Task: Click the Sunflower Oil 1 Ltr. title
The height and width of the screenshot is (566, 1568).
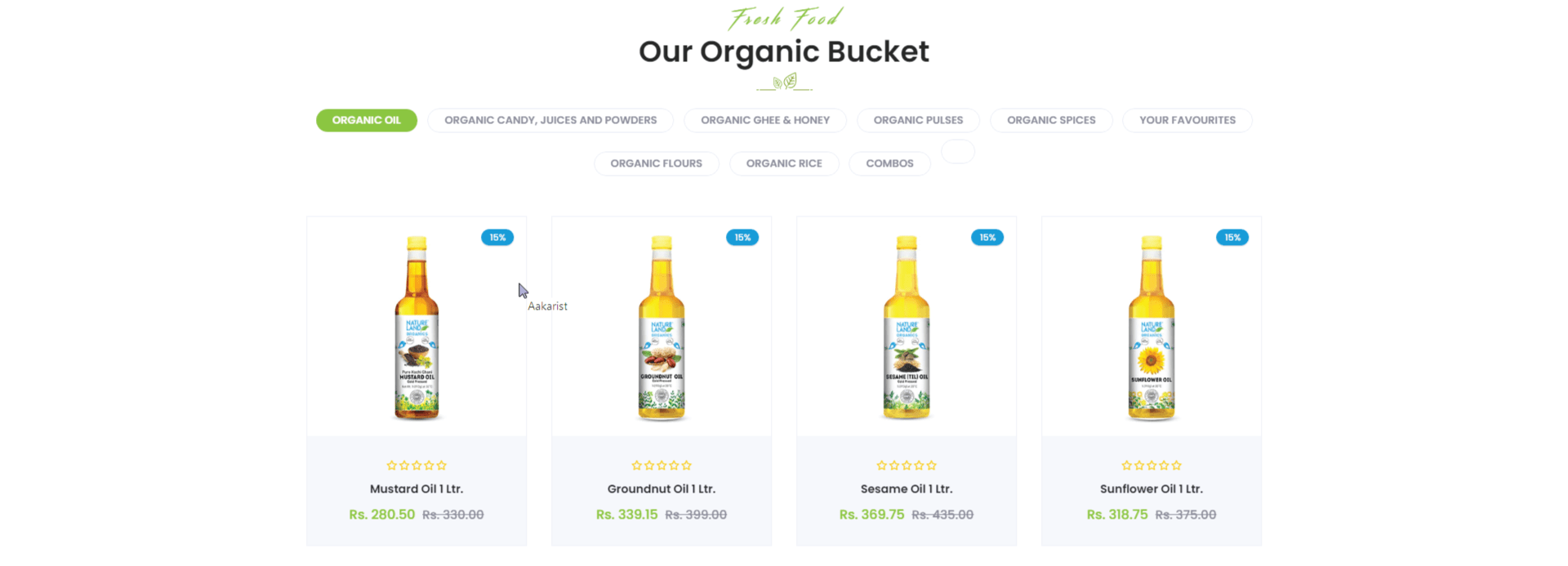Action: point(1151,489)
